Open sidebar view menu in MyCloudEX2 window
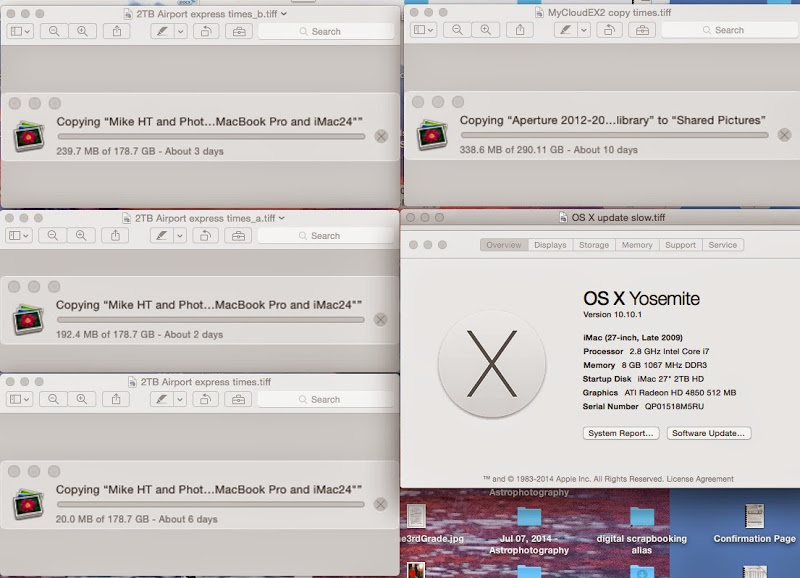 coord(423,30)
